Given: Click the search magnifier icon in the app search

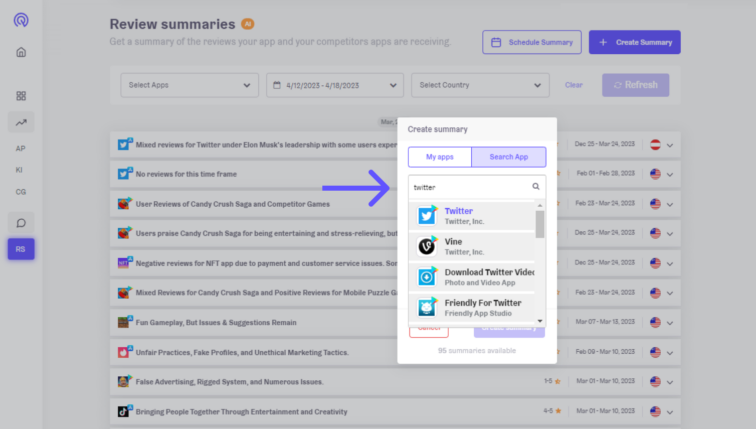Looking at the screenshot, I should [x=536, y=187].
